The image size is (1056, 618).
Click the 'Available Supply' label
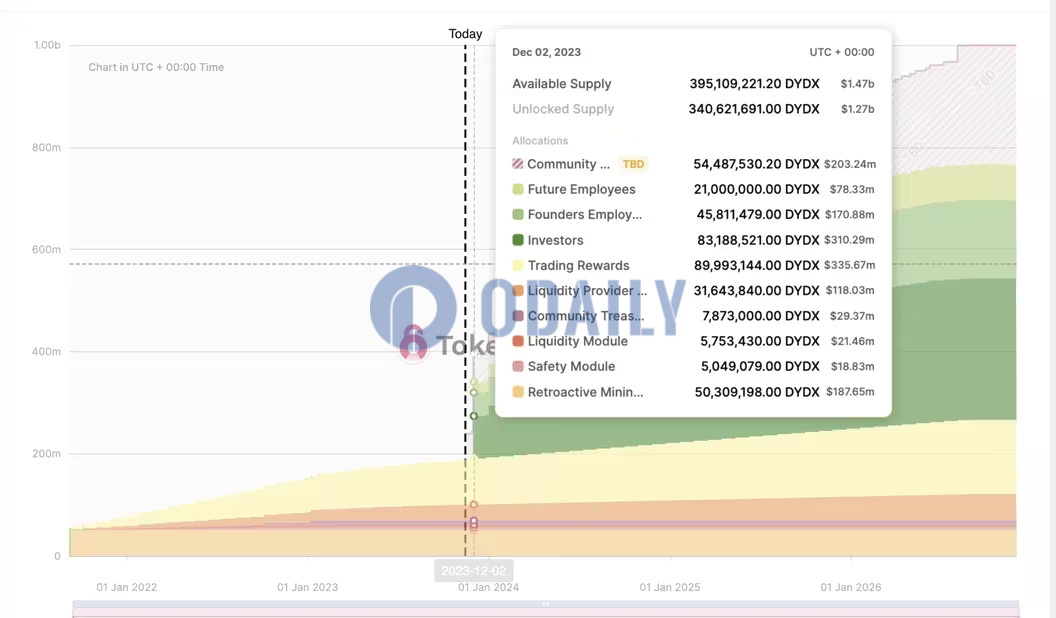pos(562,83)
